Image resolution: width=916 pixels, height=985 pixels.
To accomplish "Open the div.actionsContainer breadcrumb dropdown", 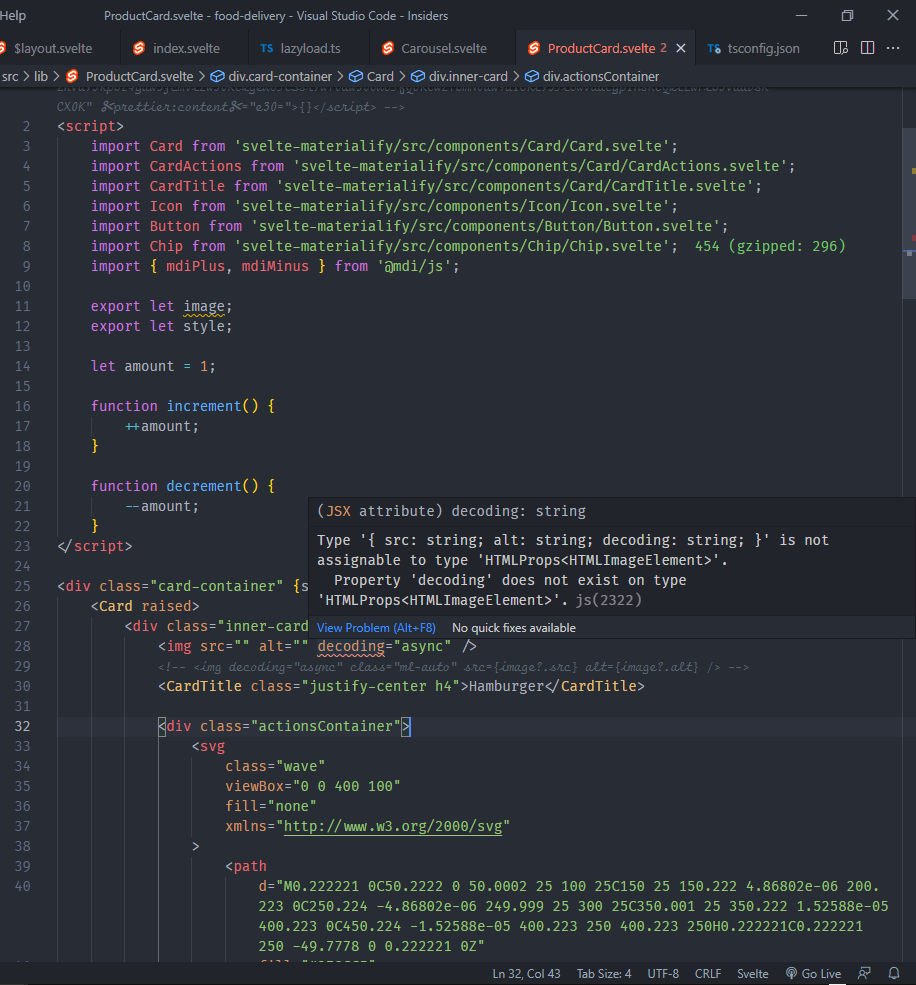I will (594, 75).
